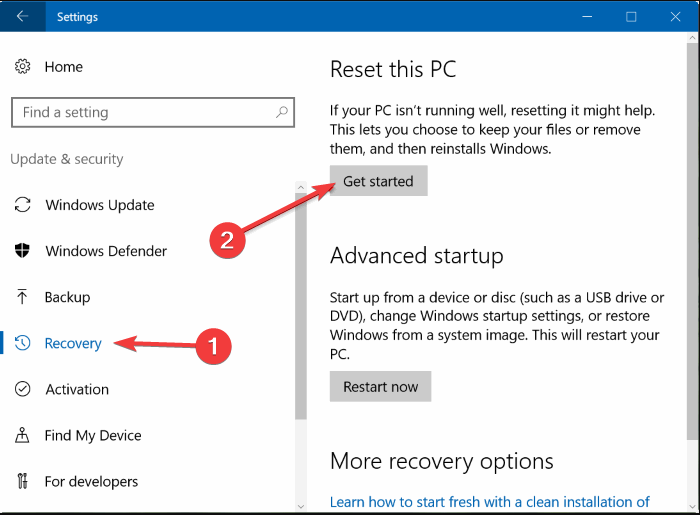Select the Activation checkmark icon
The image size is (700, 515).
pos(22,389)
